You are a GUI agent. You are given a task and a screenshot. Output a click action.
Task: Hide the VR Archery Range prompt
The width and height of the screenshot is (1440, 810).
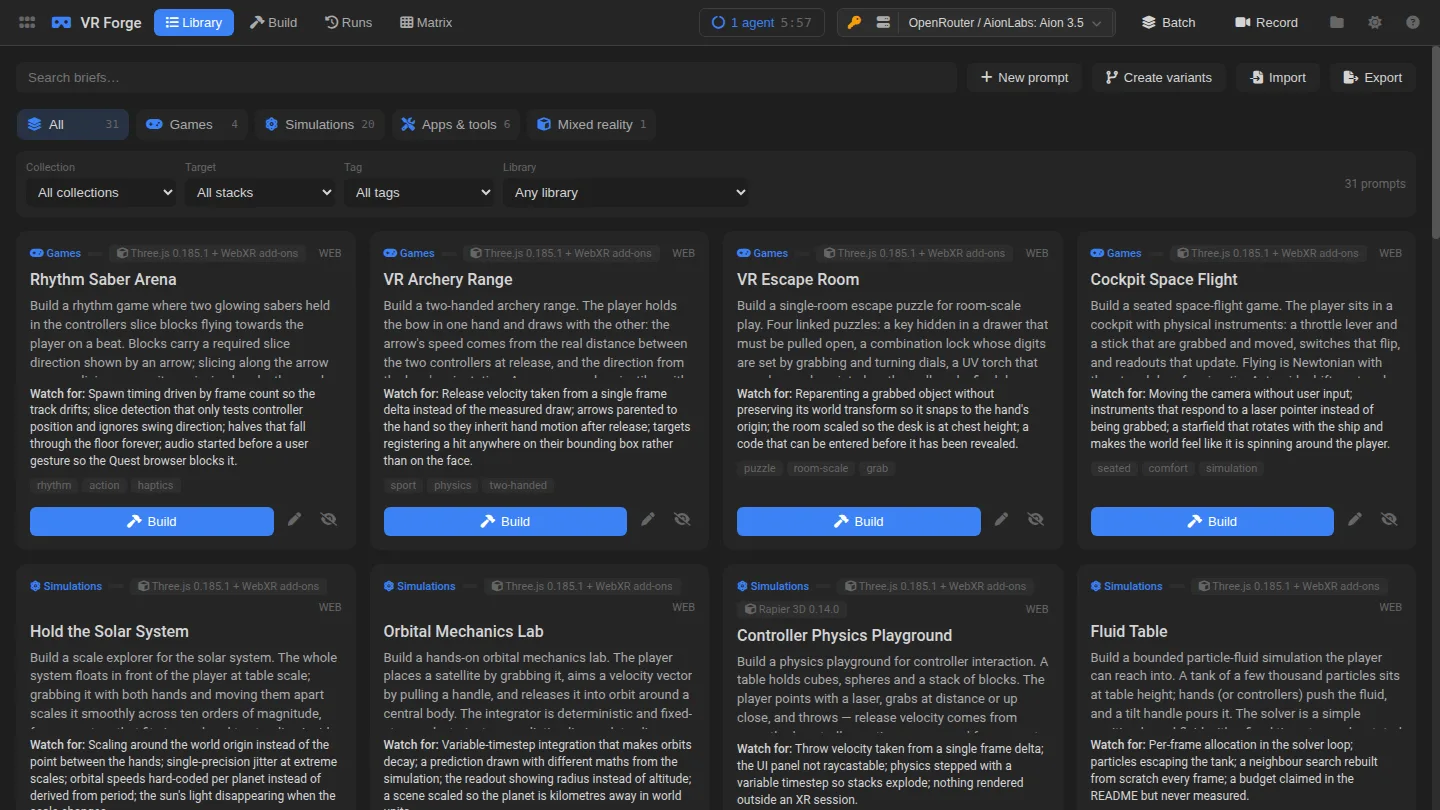point(682,520)
